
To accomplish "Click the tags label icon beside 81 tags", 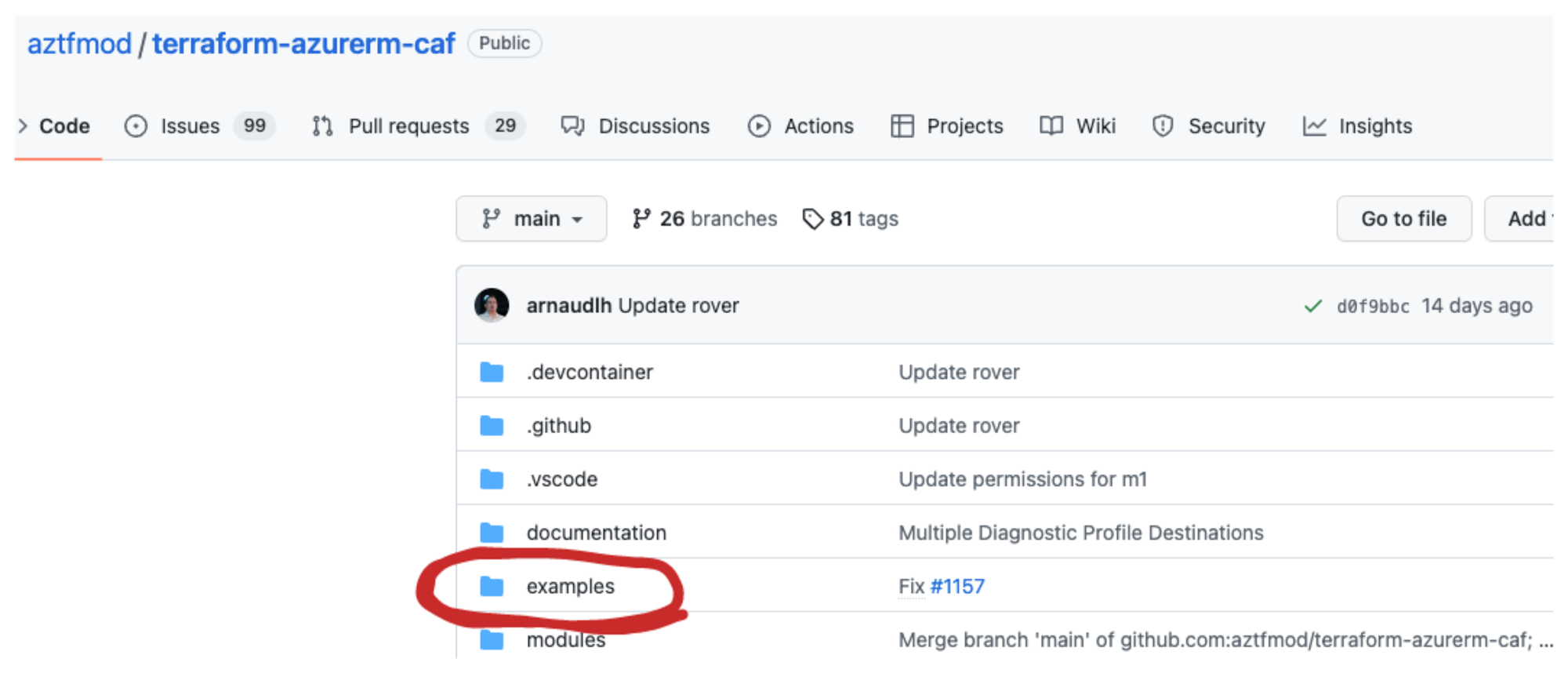I will (x=812, y=219).
